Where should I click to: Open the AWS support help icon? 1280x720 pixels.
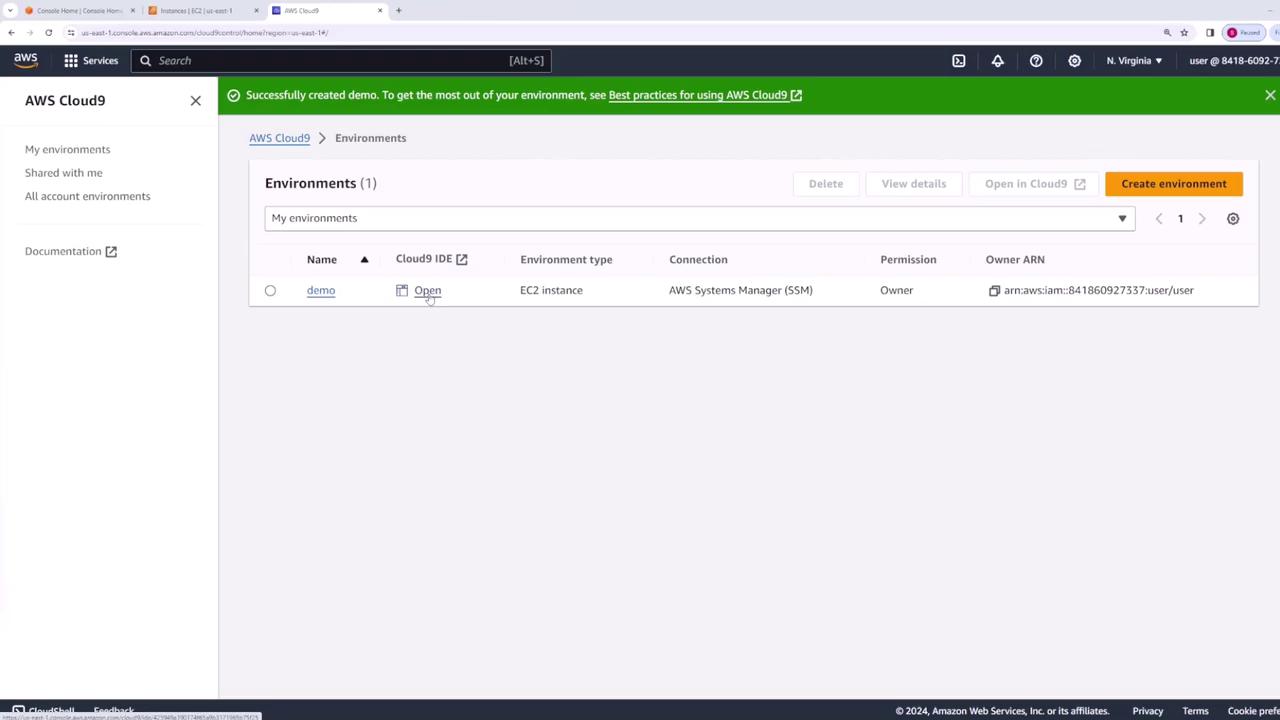pos(1036,61)
